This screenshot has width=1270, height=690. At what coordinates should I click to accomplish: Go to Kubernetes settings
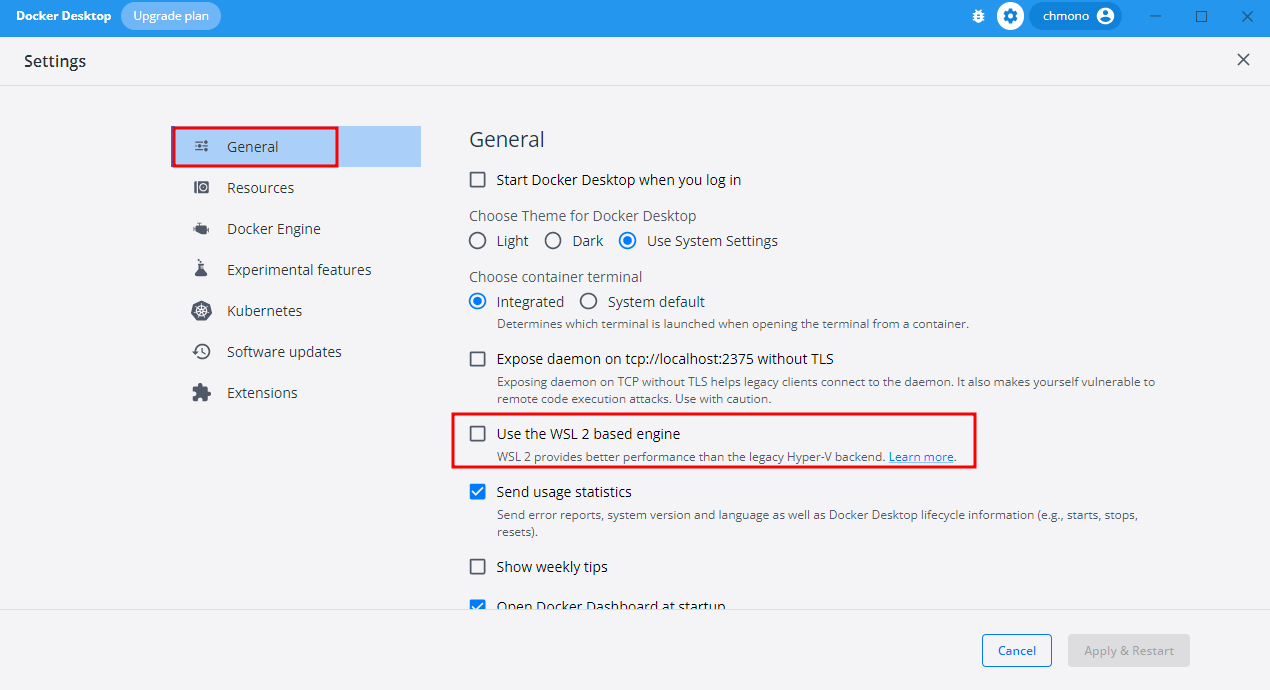[296, 311]
